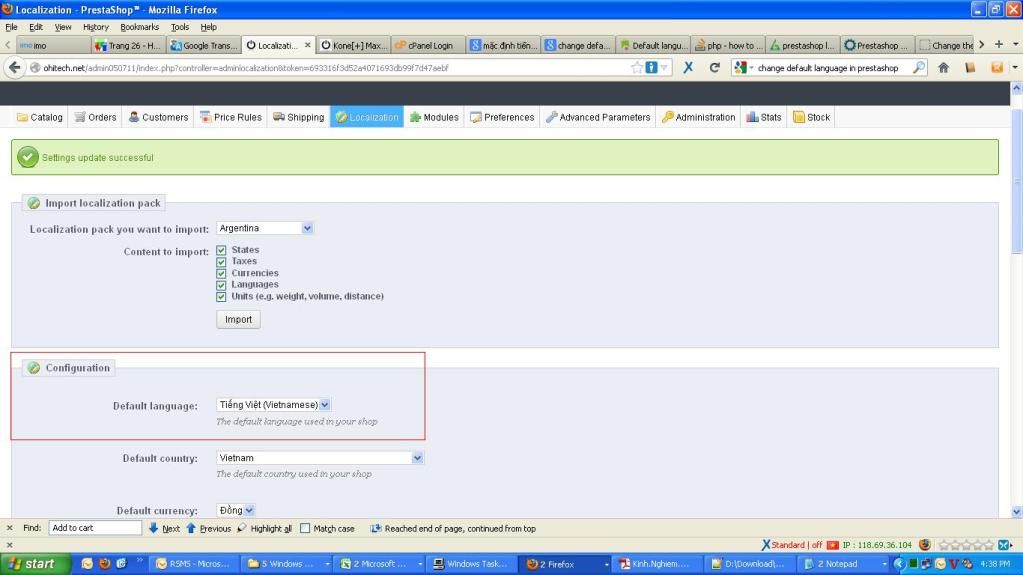1023x575 pixels.
Task: Click the reload page icon
Action: (714, 68)
